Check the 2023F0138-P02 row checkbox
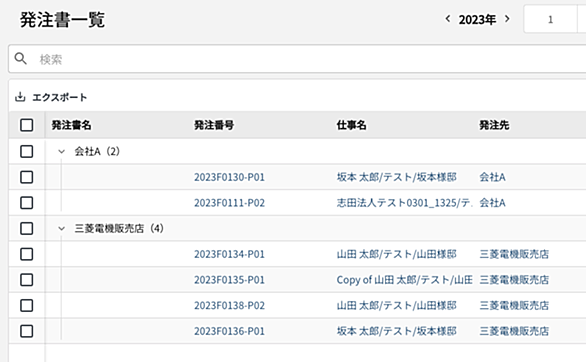Viewport: 586px width, 362px height. (27, 306)
